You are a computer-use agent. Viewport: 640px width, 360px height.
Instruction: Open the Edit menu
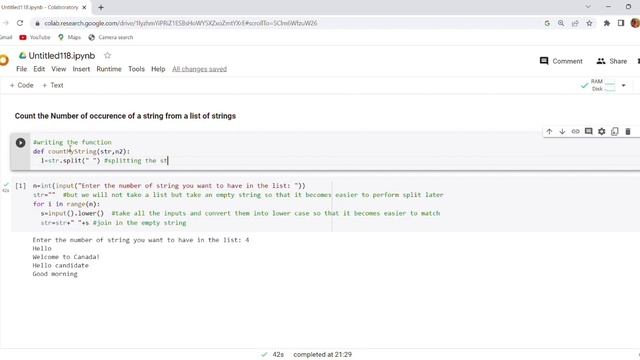(39, 69)
